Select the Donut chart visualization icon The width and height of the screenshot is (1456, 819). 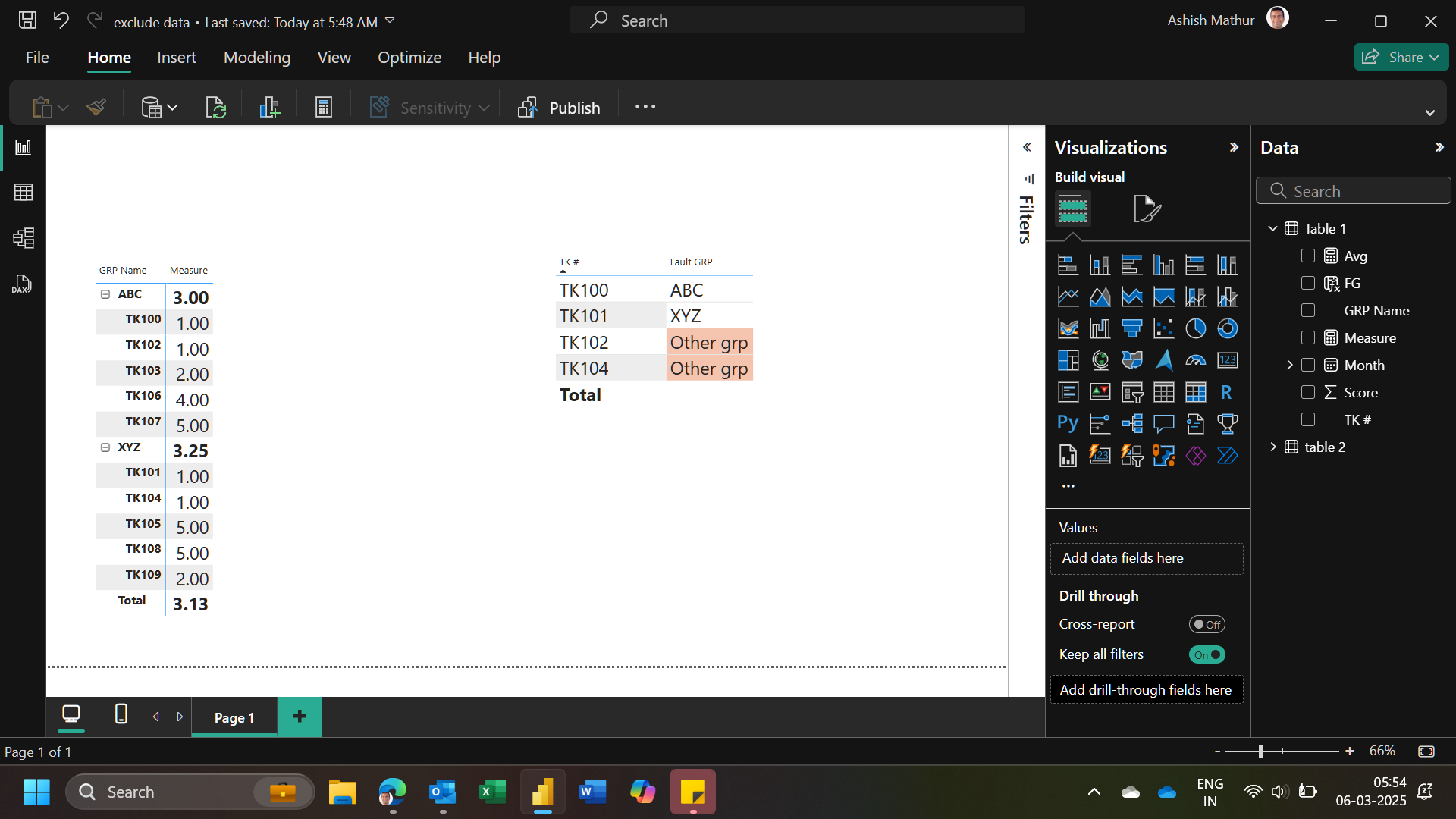pos(1228,328)
